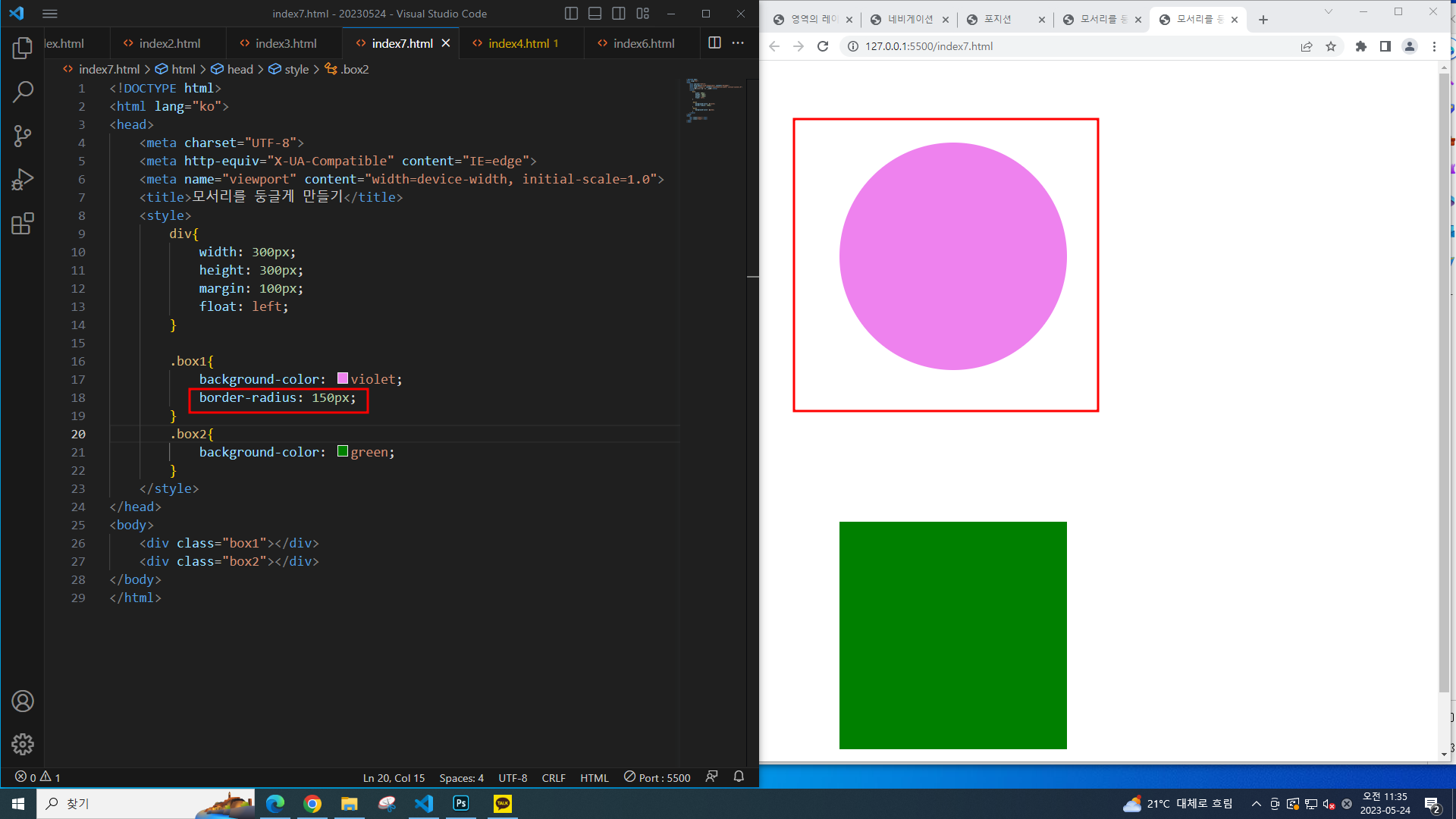The height and width of the screenshot is (819, 1456).
Task: Click the Spaces: 4 indentation setting
Action: click(461, 778)
